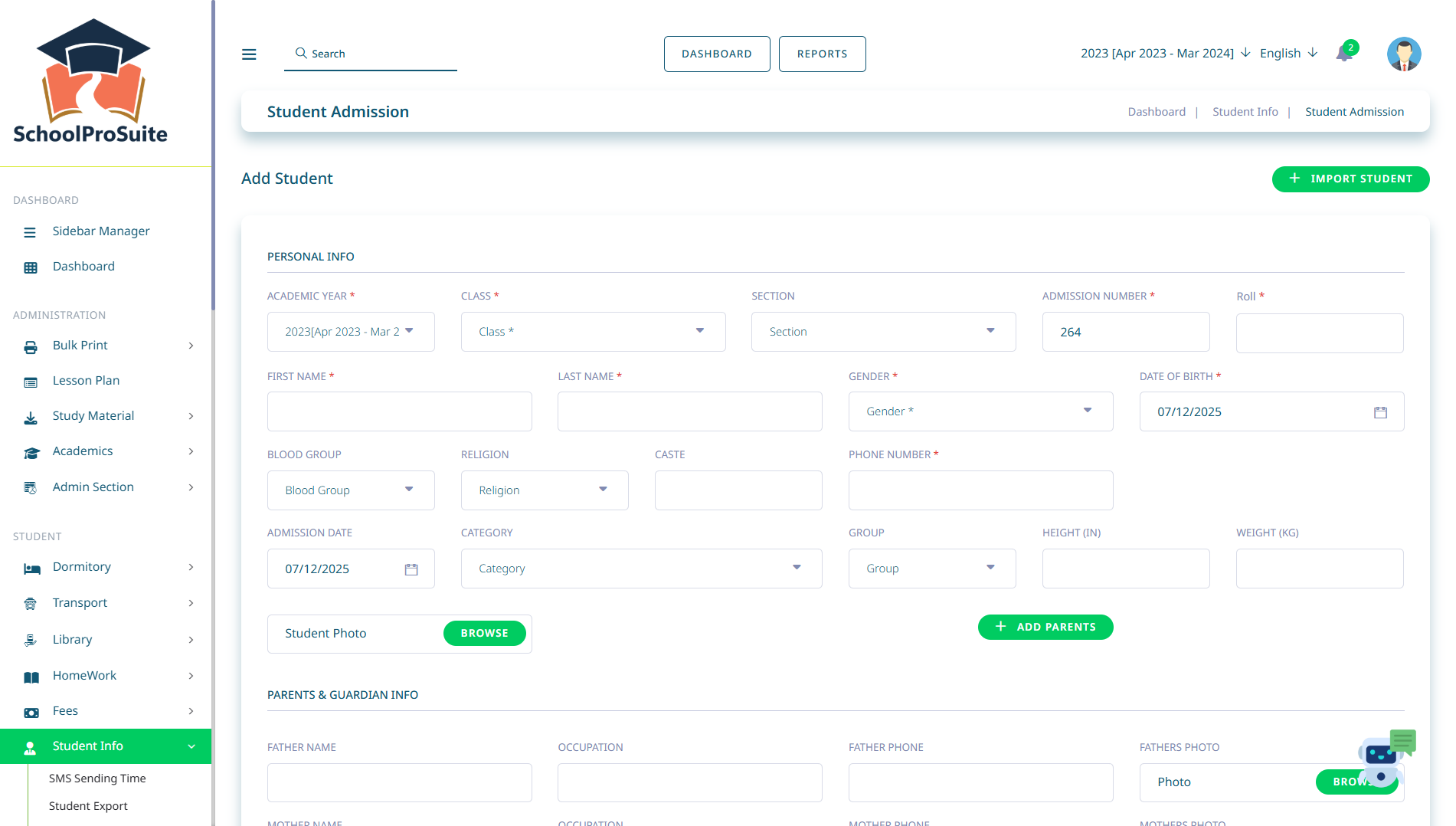Viewport: 1456px width, 826px height.
Task: Open the Bulk Print sidebar icon
Action: 30,346
